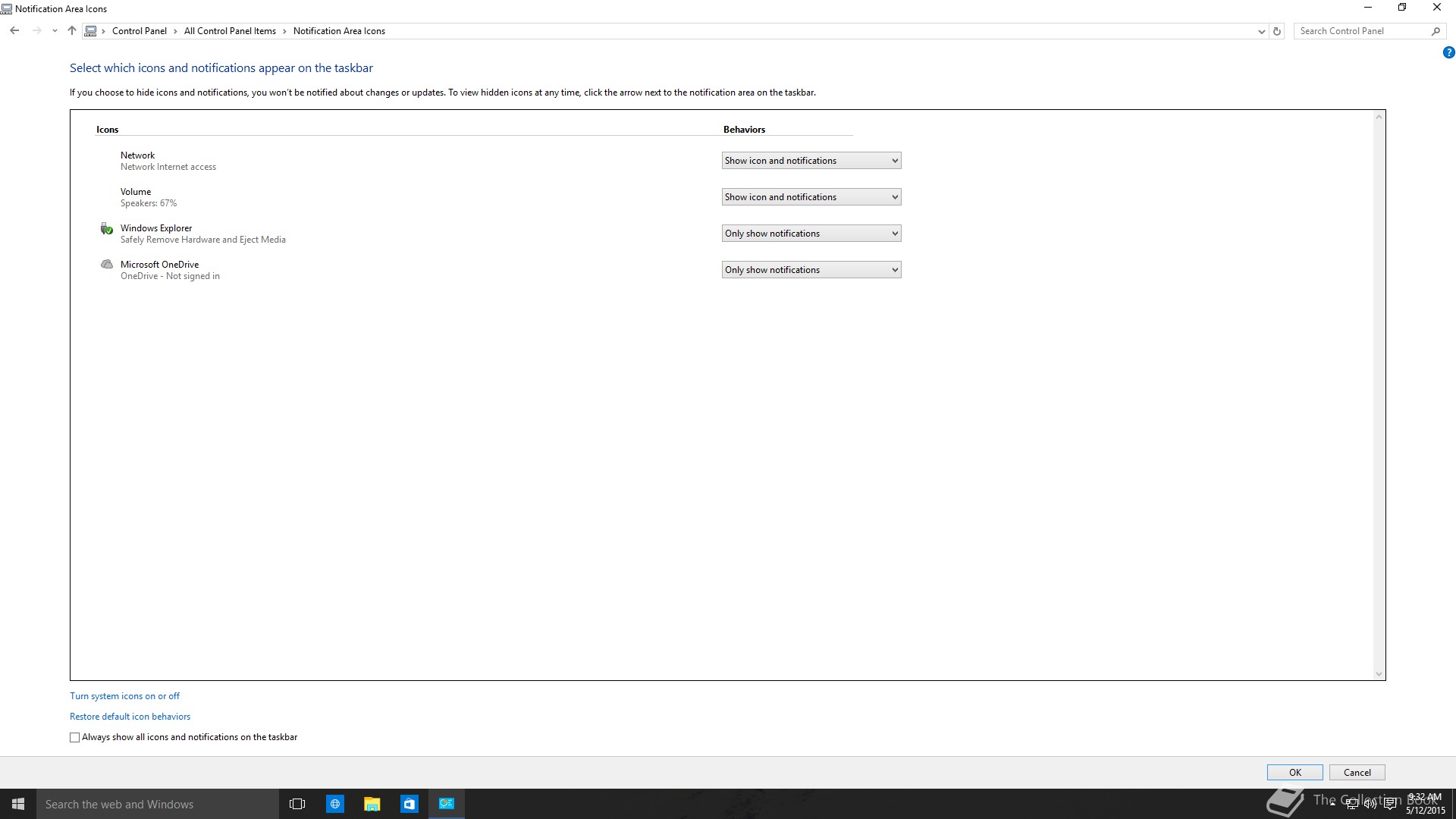Click Search the web and Windows box

click(158, 804)
